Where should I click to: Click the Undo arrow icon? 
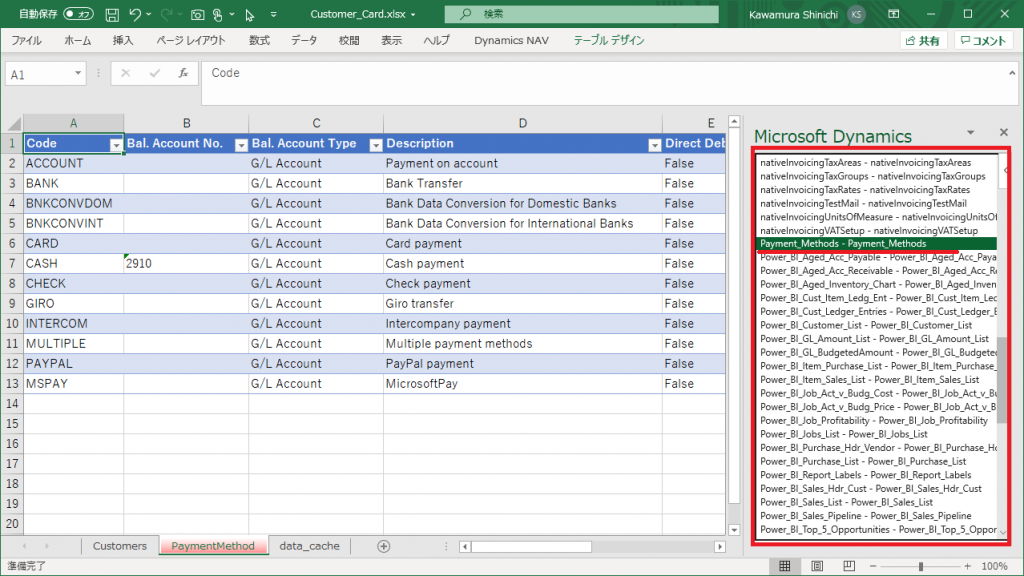click(x=135, y=14)
